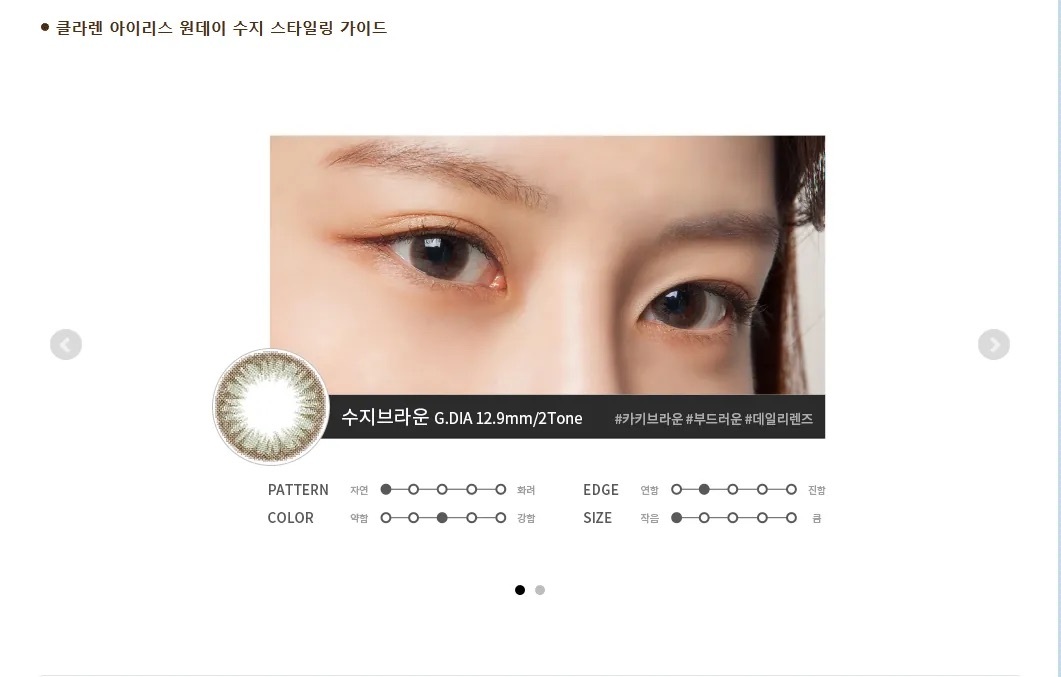The height and width of the screenshot is (677, 1061).
Task: Click the circular brown lens thumbnail
Action: coord(271,406)
